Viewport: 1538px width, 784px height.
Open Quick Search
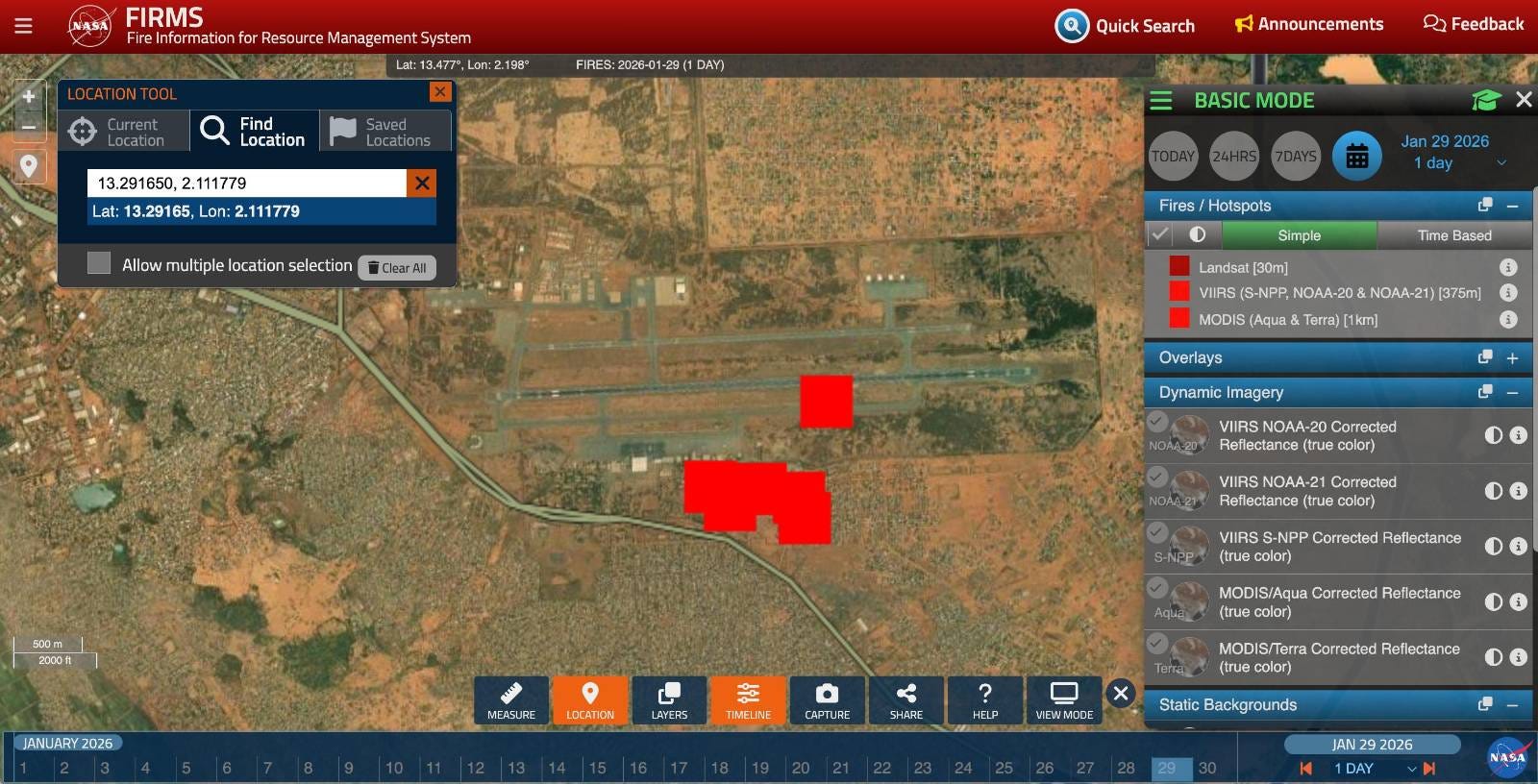coord(1125,26)
